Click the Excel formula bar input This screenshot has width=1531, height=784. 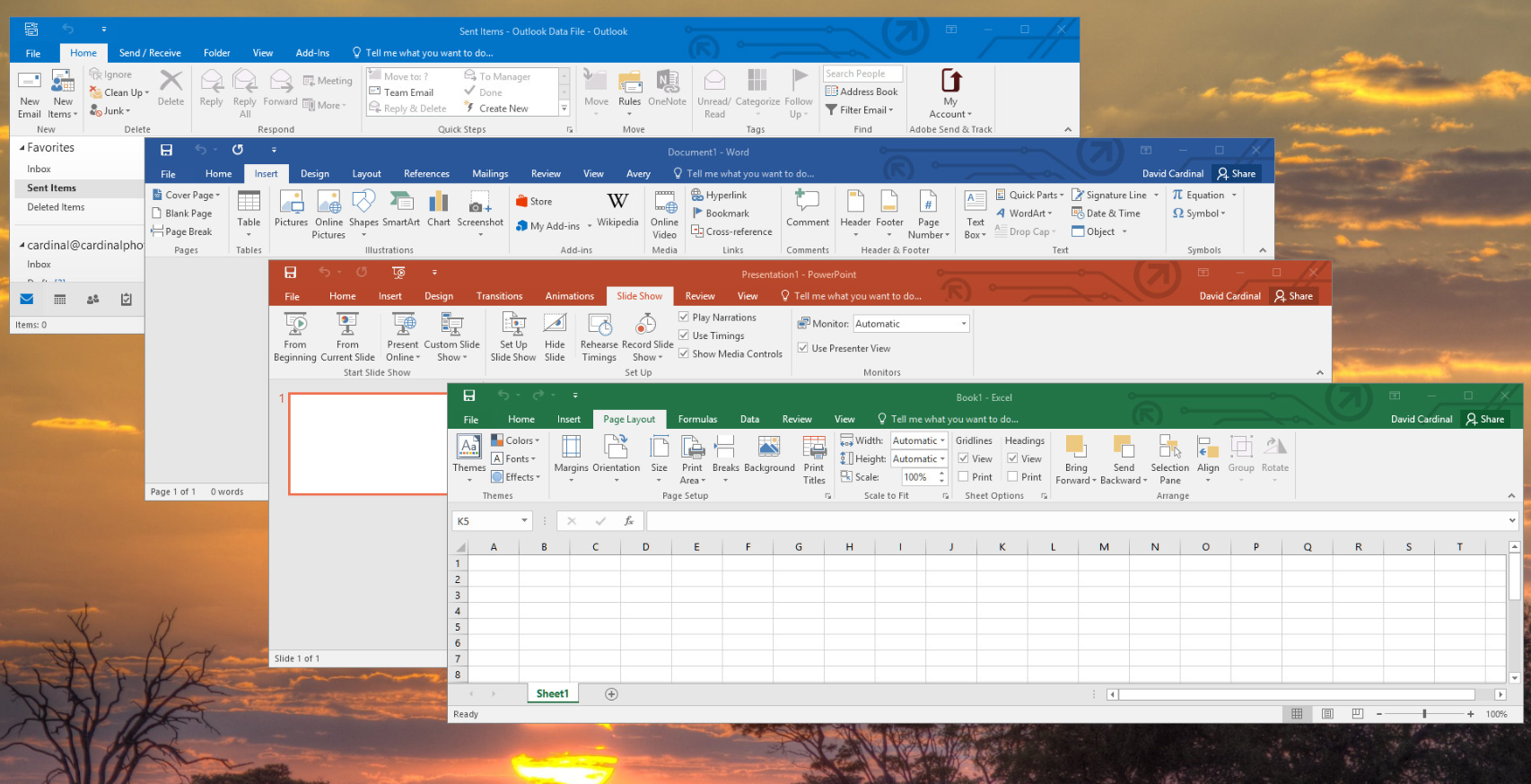(x=1076, y=521)
